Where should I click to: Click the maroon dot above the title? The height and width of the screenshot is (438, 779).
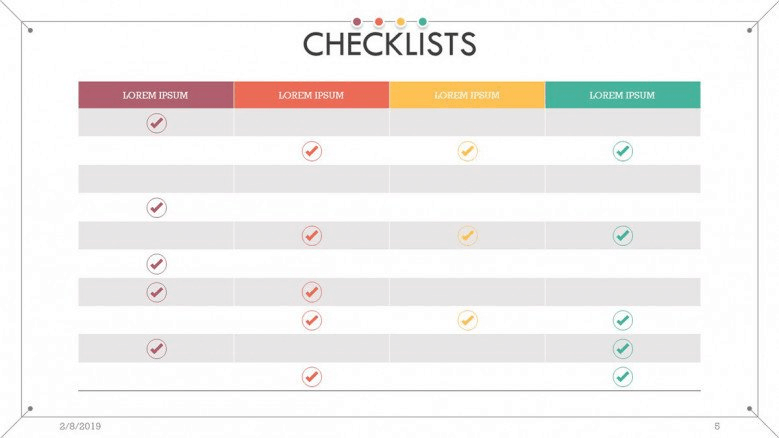357,21
